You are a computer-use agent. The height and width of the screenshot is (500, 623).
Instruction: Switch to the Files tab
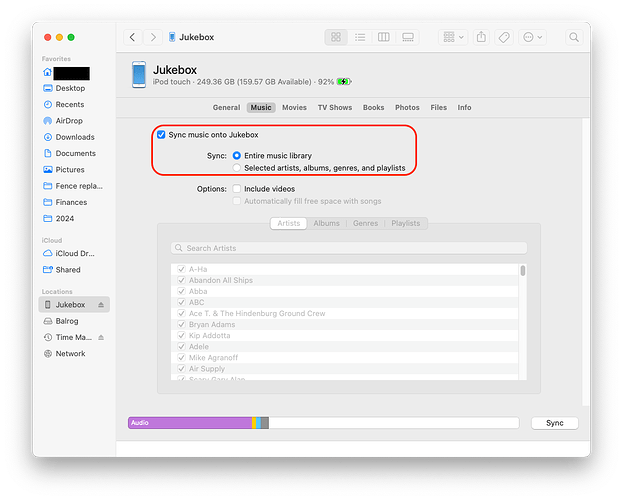click(439, 108)
